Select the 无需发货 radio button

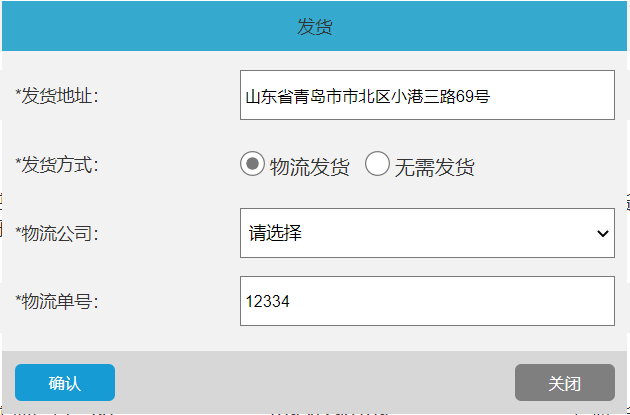click(x=377, y=165)
